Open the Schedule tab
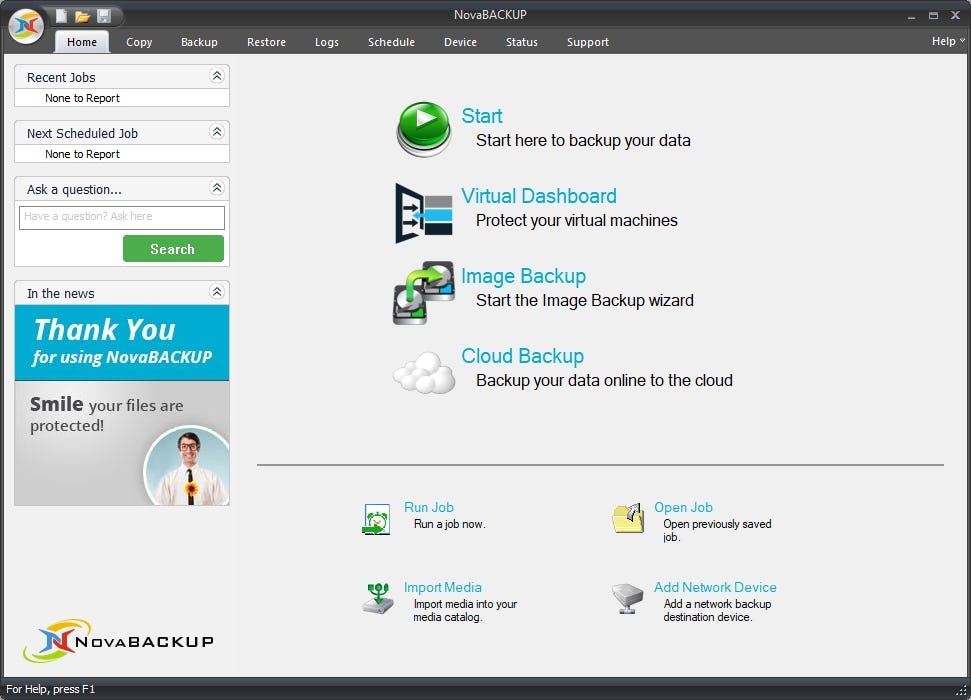Screen dimensions: 971x700 pyautogui.click(x=391, y=42)
